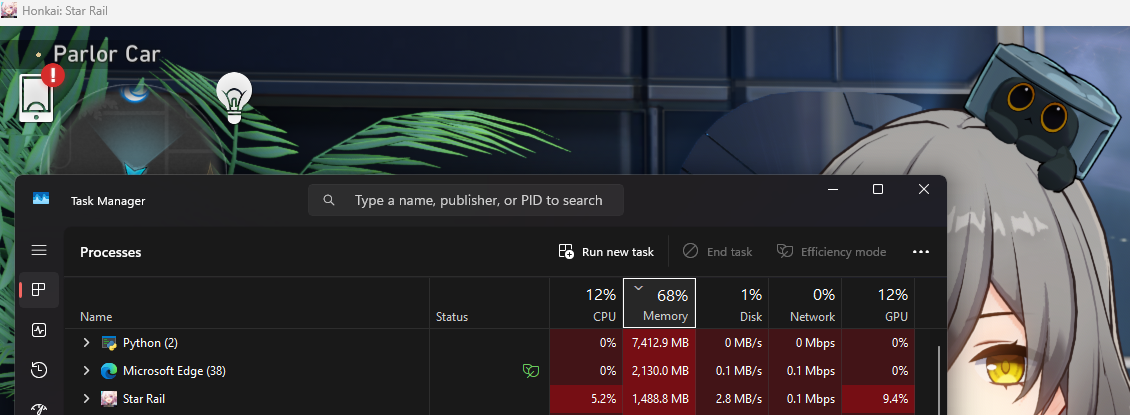This screenshot has width=1130, height=415.
Task: Click the 1,488.8 MB memory cell
Action: (659, 398)
